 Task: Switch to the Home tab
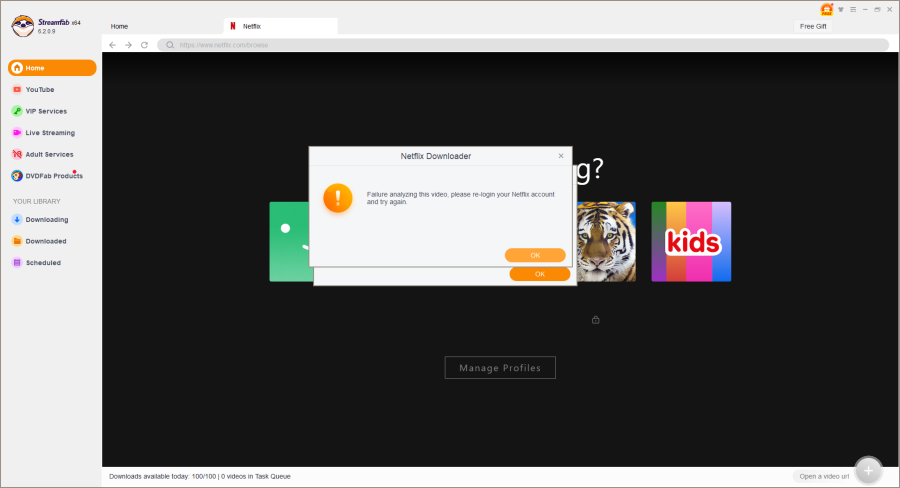119,26
